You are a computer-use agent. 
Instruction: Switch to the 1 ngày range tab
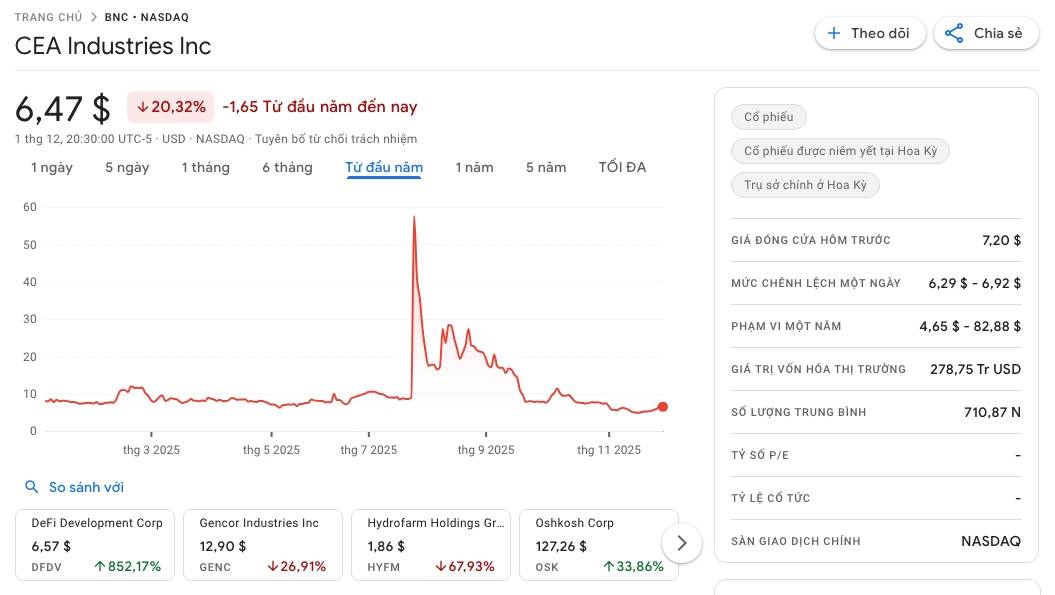point(52,167)
